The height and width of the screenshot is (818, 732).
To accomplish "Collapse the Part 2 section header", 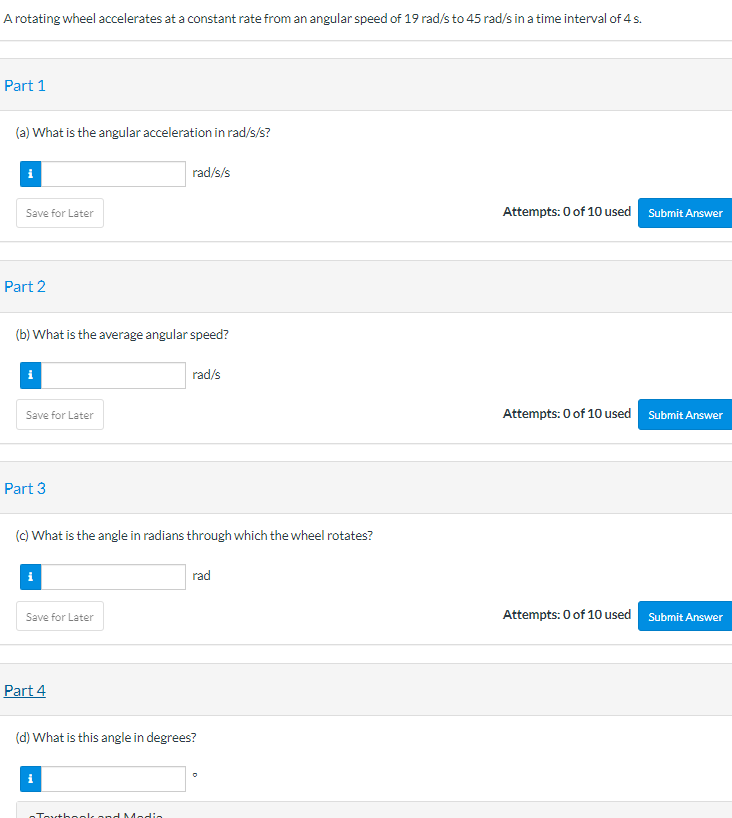I will point(25,286).
